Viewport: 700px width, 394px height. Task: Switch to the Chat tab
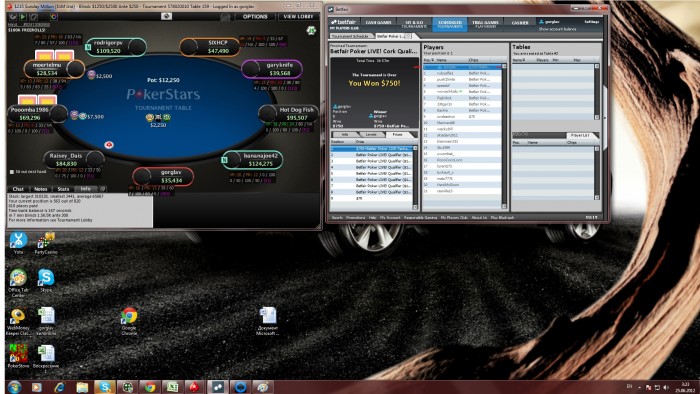click(x=18, y=189)
